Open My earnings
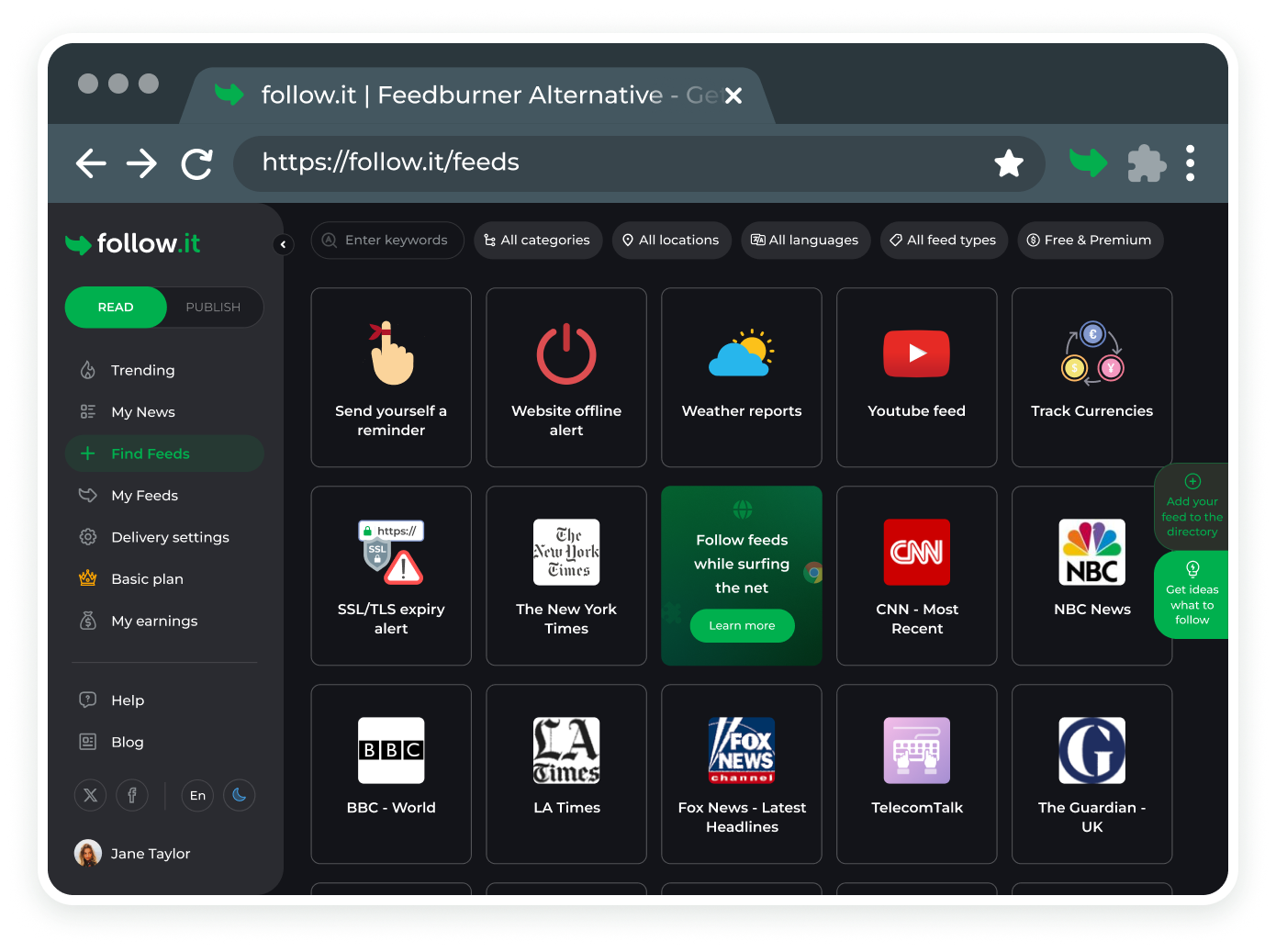This screenshot has height=952, width=1276. [x=164, y=622]
